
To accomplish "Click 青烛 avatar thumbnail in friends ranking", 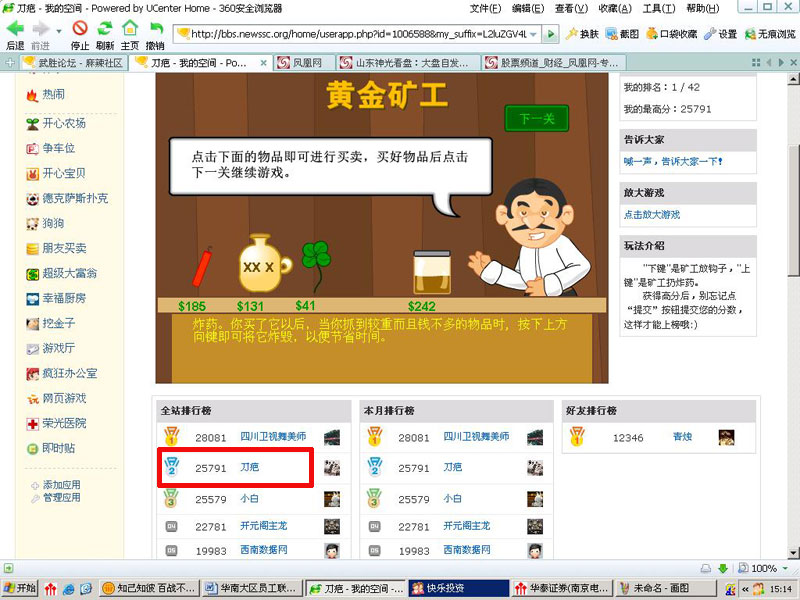I will [726, 437].
